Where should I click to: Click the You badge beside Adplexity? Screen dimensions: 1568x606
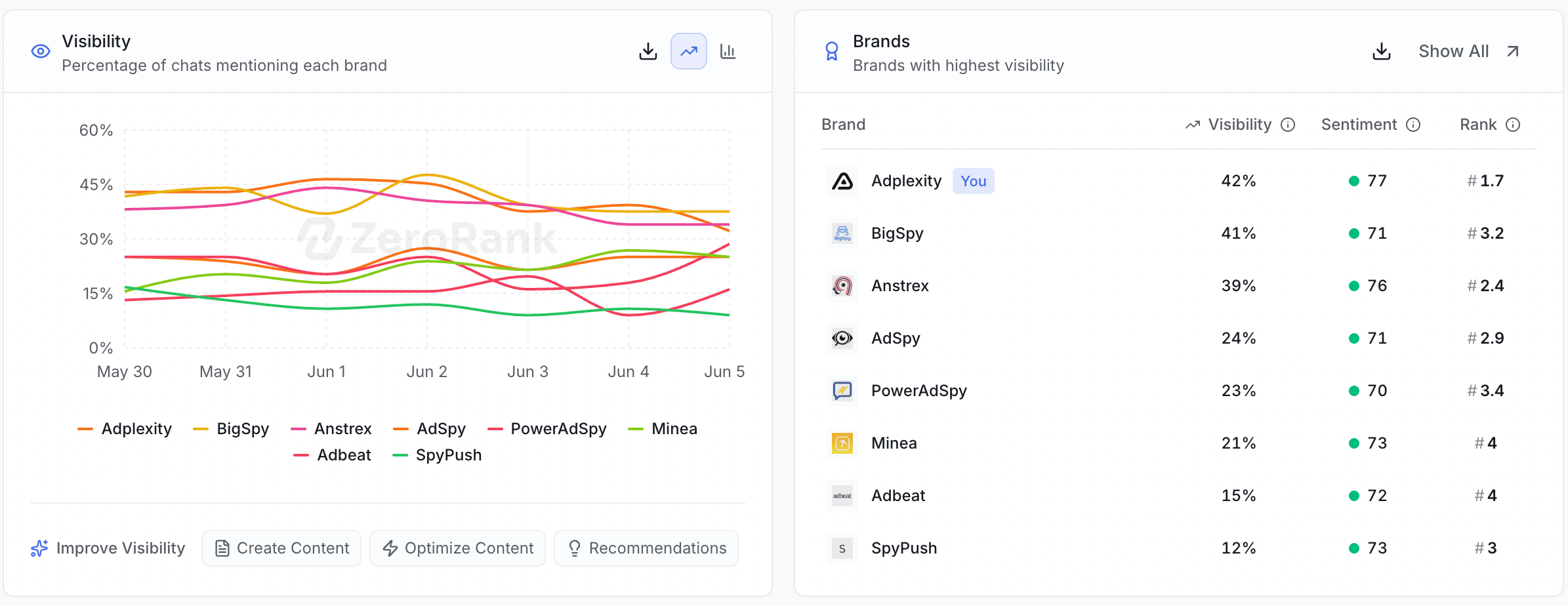click(x=973, y=181)
